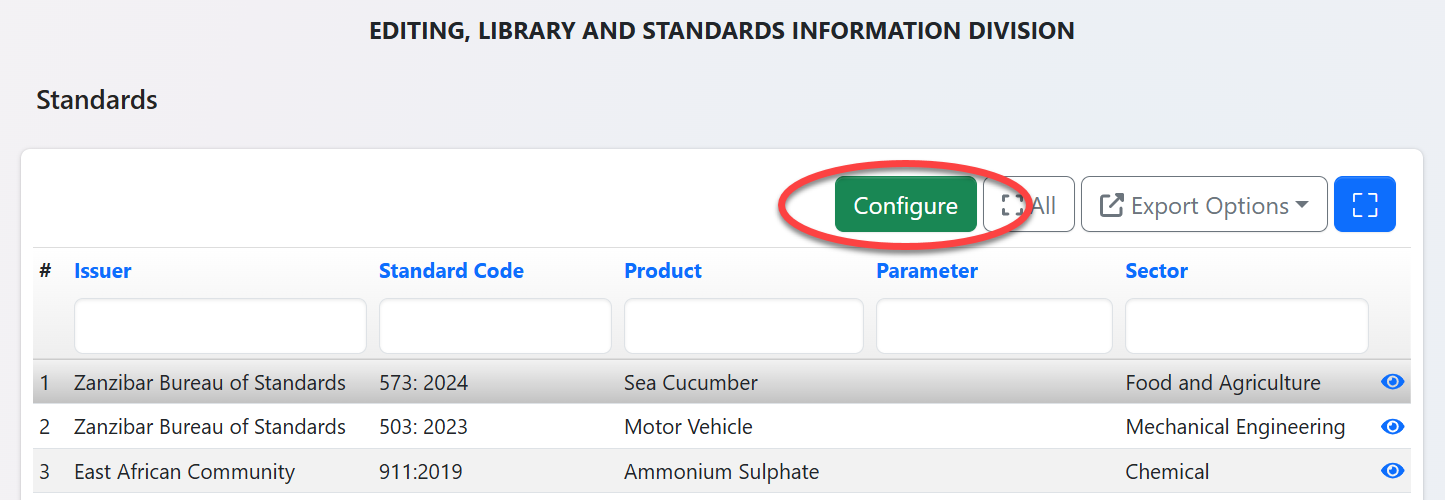Select the East African Community row
Screen dimensions: 1445x500
click(x=184, y=472)
